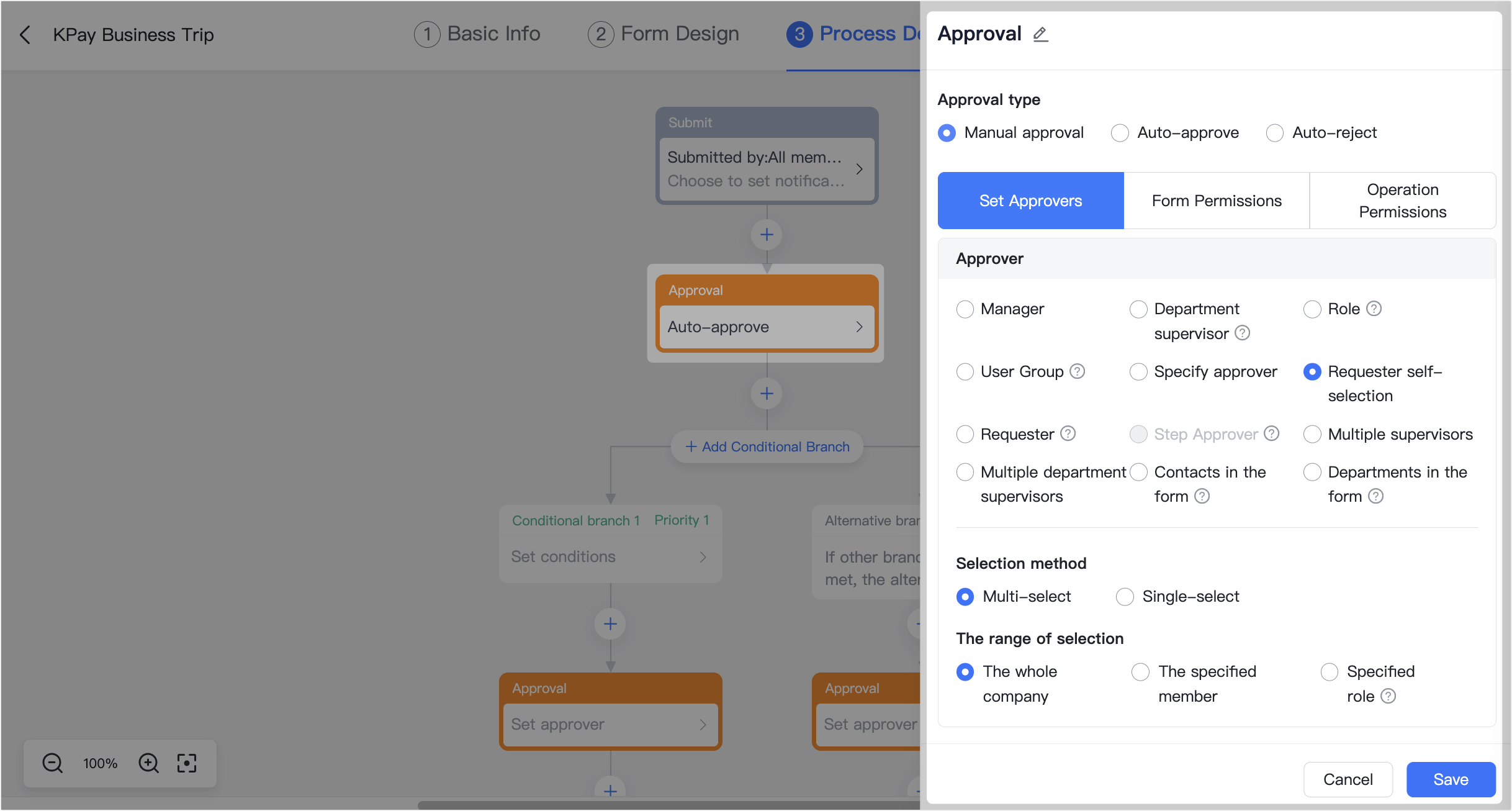This screenshot has width=1512, height=811.
Task: Select the zoom in magnifier icon
Action: [148, 763]
